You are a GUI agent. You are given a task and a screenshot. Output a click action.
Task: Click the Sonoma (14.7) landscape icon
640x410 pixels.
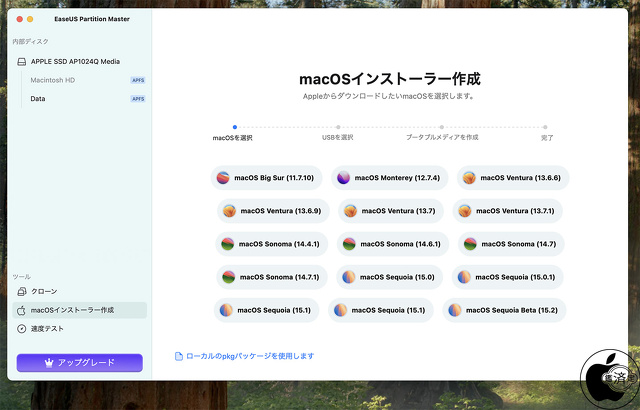[470, 244]
